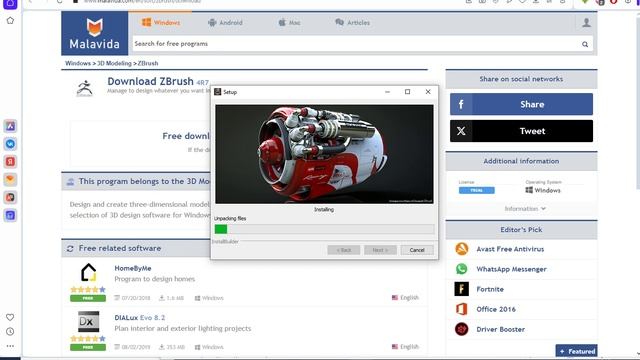Click the Setup installer progress bar

tap(324, 229)
